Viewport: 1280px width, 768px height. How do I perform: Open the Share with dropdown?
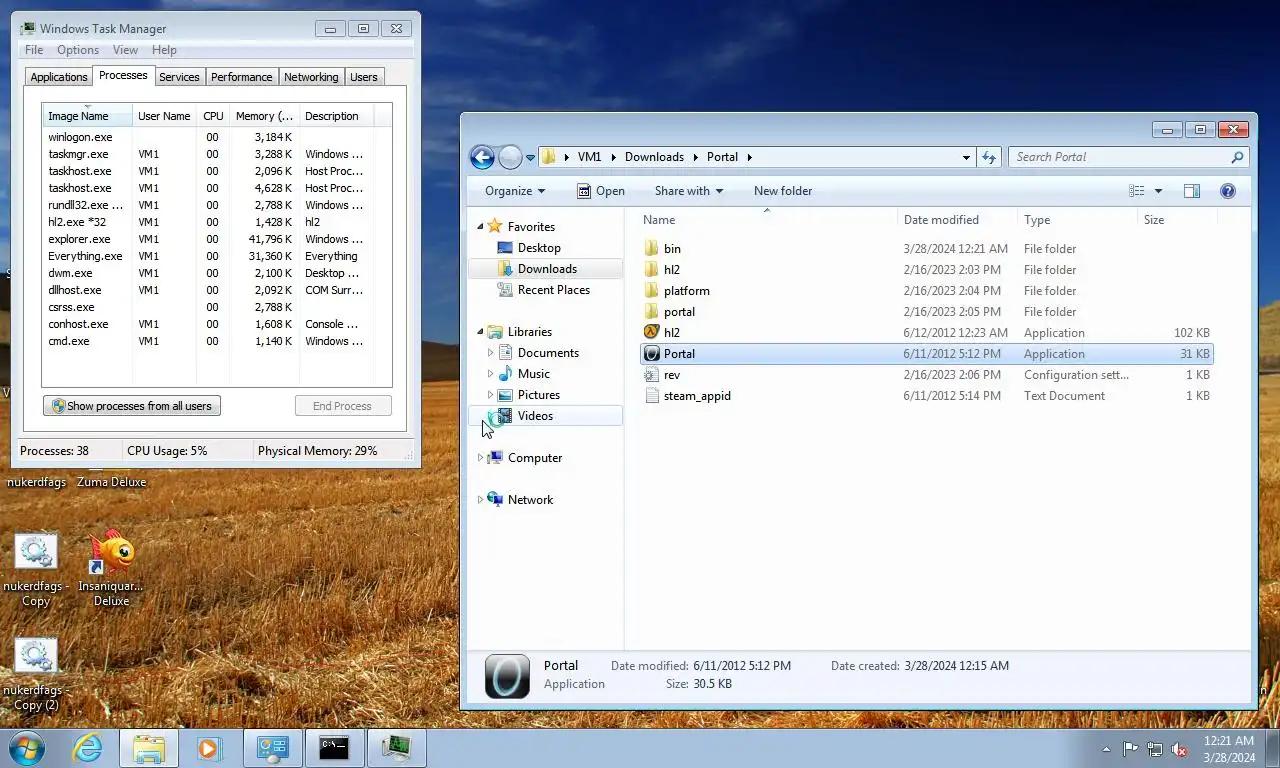tap(688, 191)
